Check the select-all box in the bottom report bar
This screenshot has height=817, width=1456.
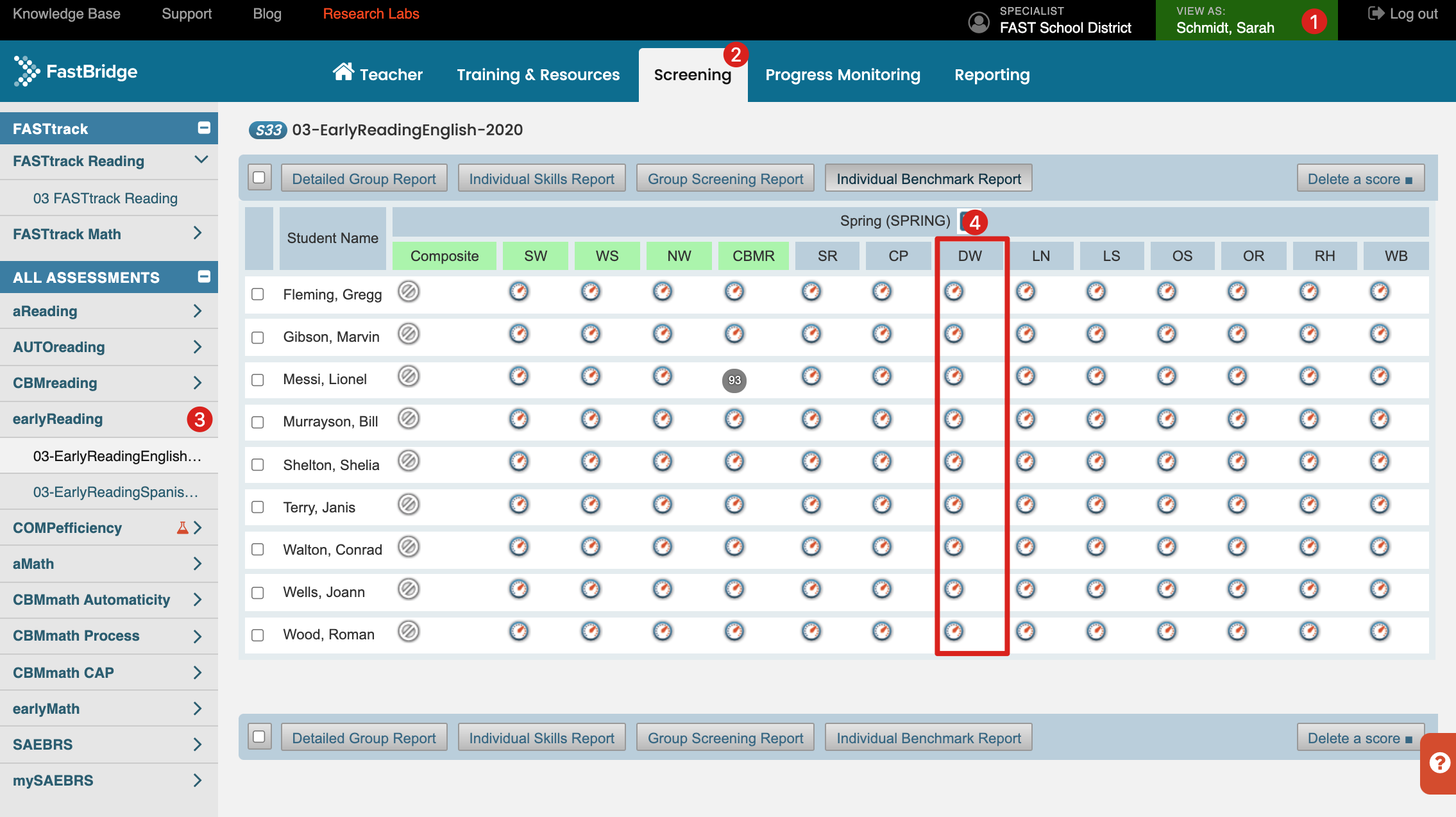(259, 737)
